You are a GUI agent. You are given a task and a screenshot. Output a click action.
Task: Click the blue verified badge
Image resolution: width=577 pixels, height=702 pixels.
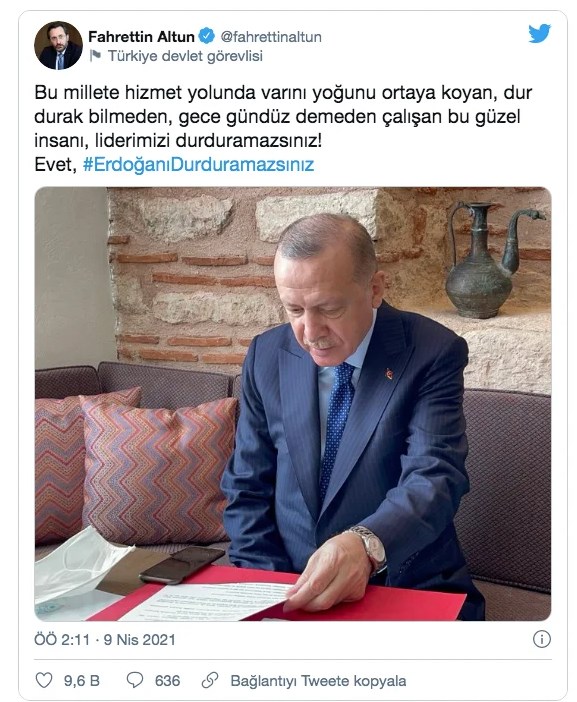pos(206,36)
